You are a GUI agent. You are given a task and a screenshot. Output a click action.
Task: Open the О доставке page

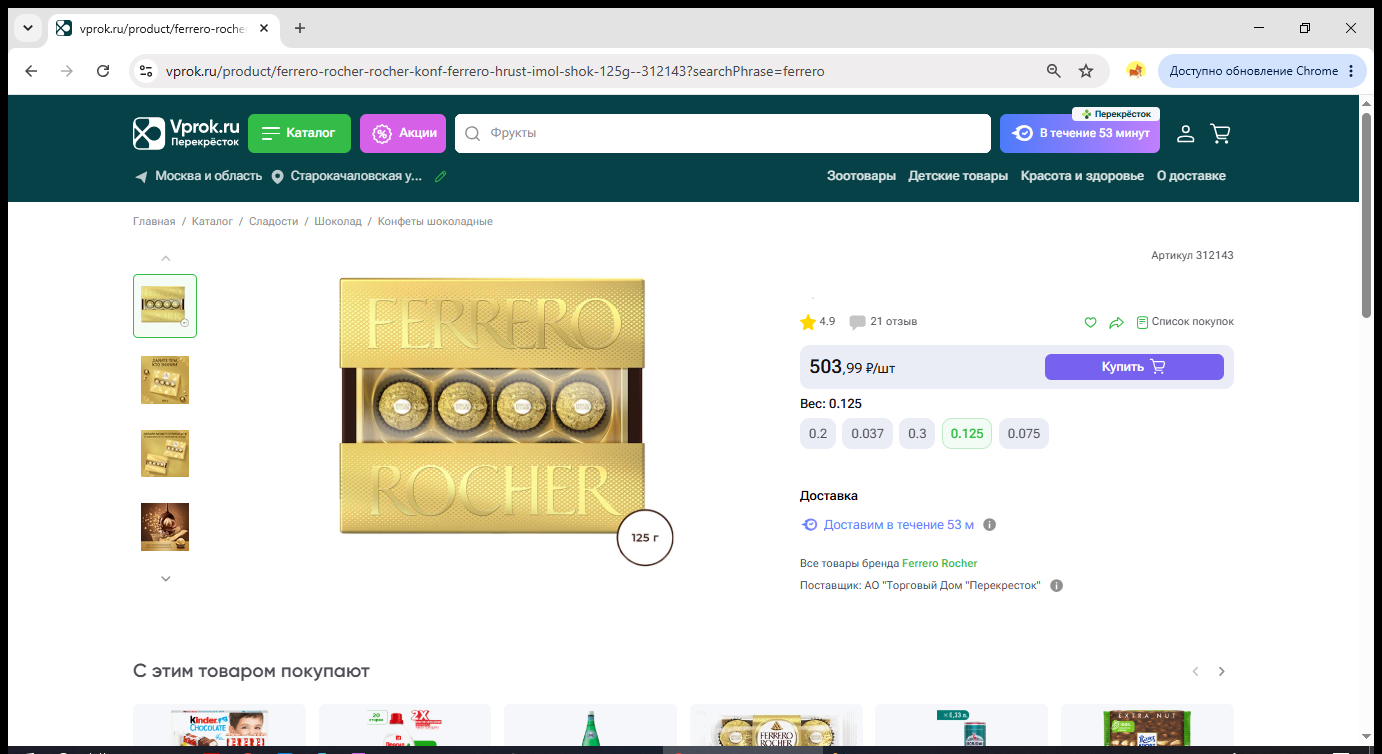pos(1191,176)
